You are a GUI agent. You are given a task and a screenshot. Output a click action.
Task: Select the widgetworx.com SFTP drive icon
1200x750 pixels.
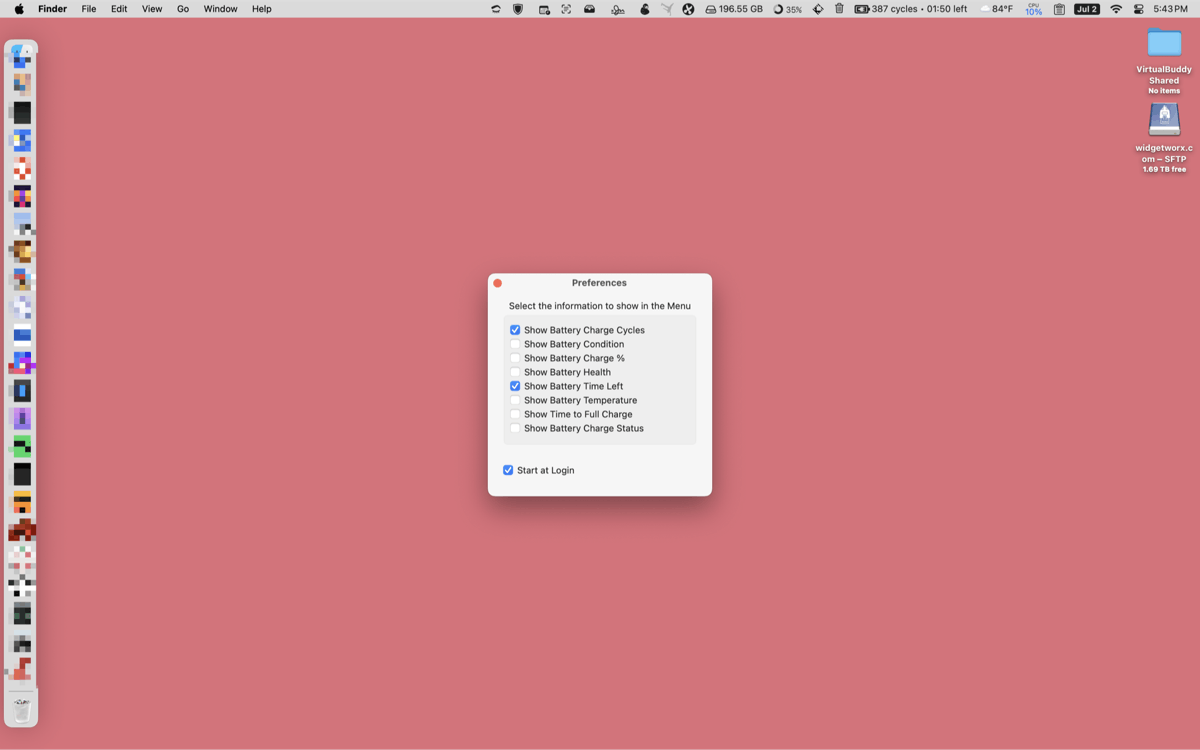[x=1164, y=120]
